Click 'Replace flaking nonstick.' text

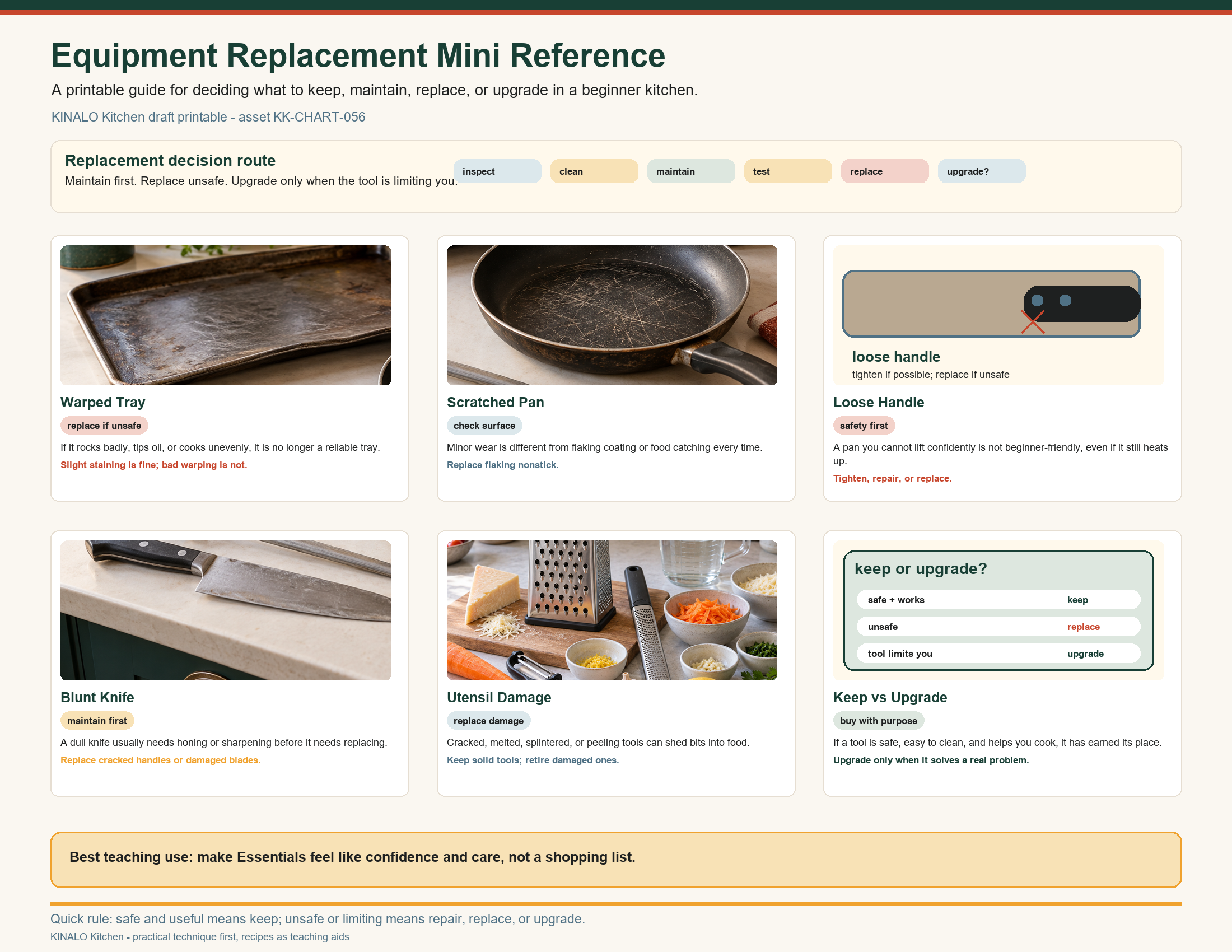tap(503, 465)
